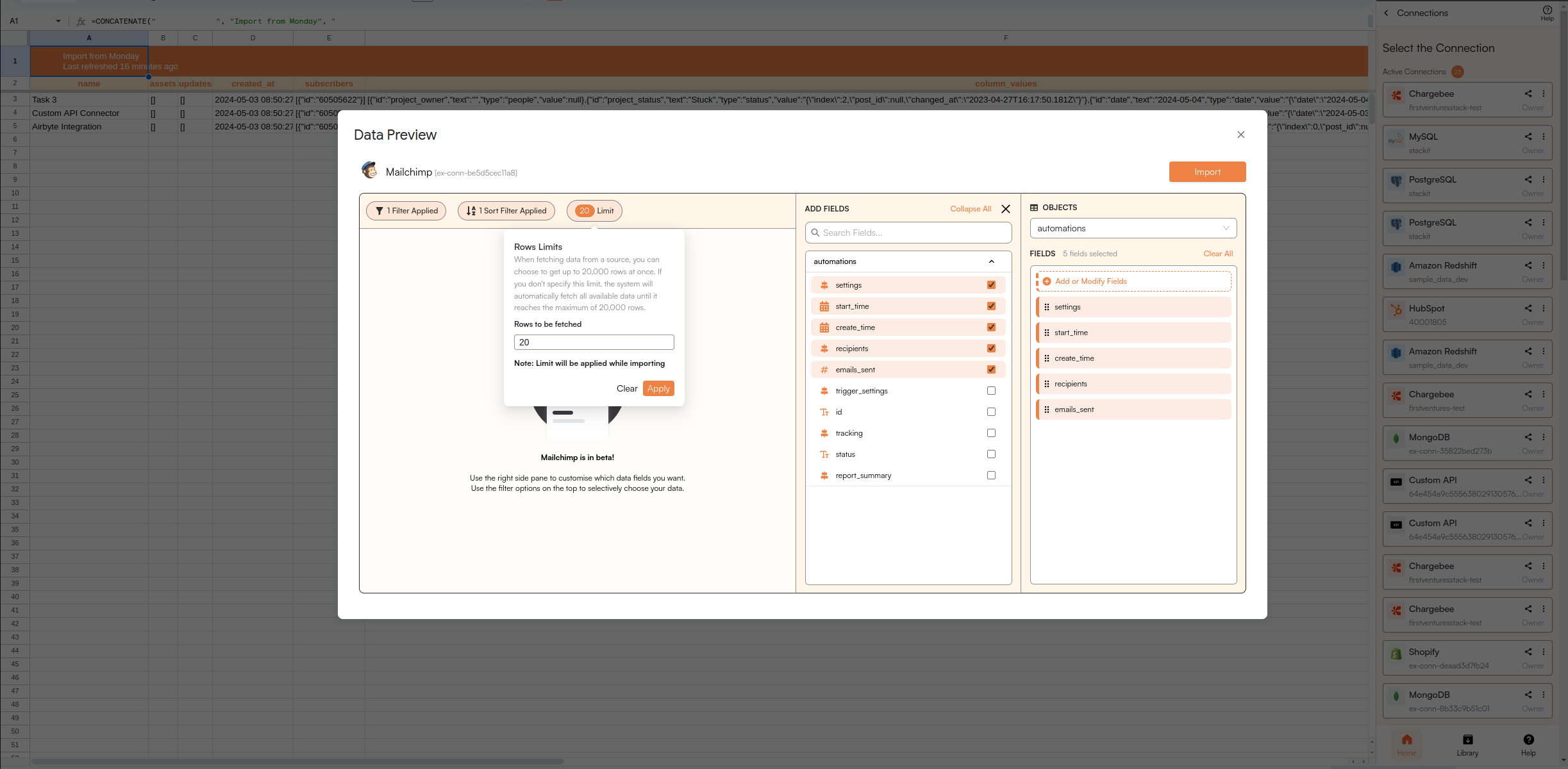1568x769 pixels.
Task: Open the 1 Filter Applied option
Action: tap(406, 211)
